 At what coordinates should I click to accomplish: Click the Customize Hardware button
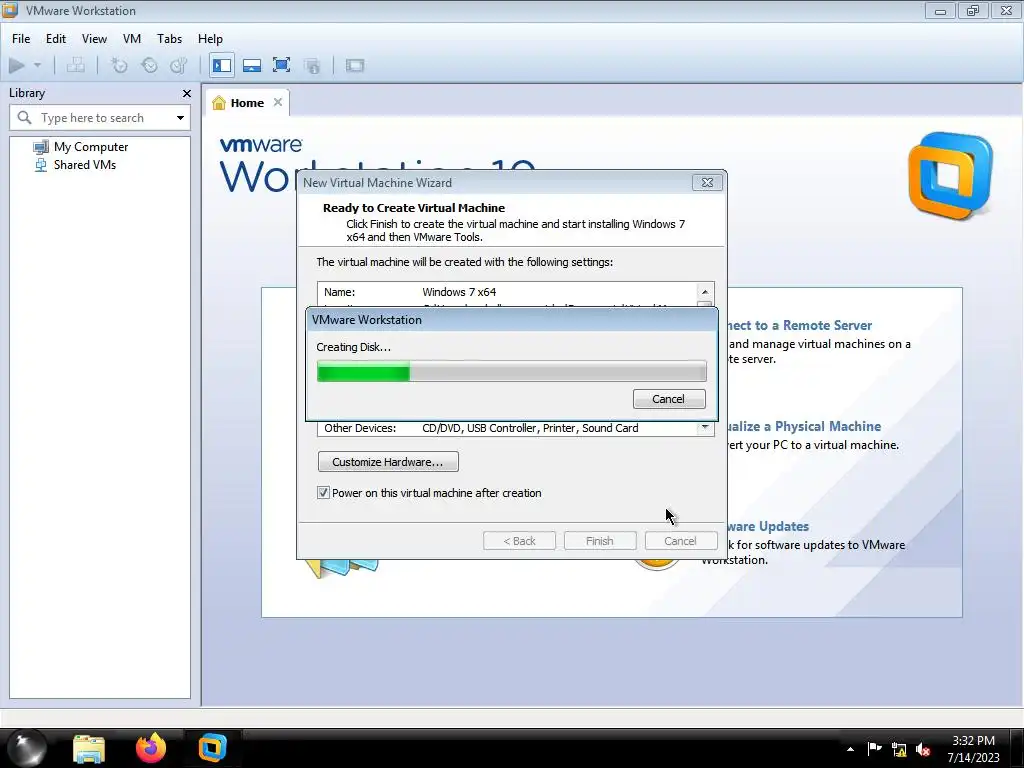point(388,462)
